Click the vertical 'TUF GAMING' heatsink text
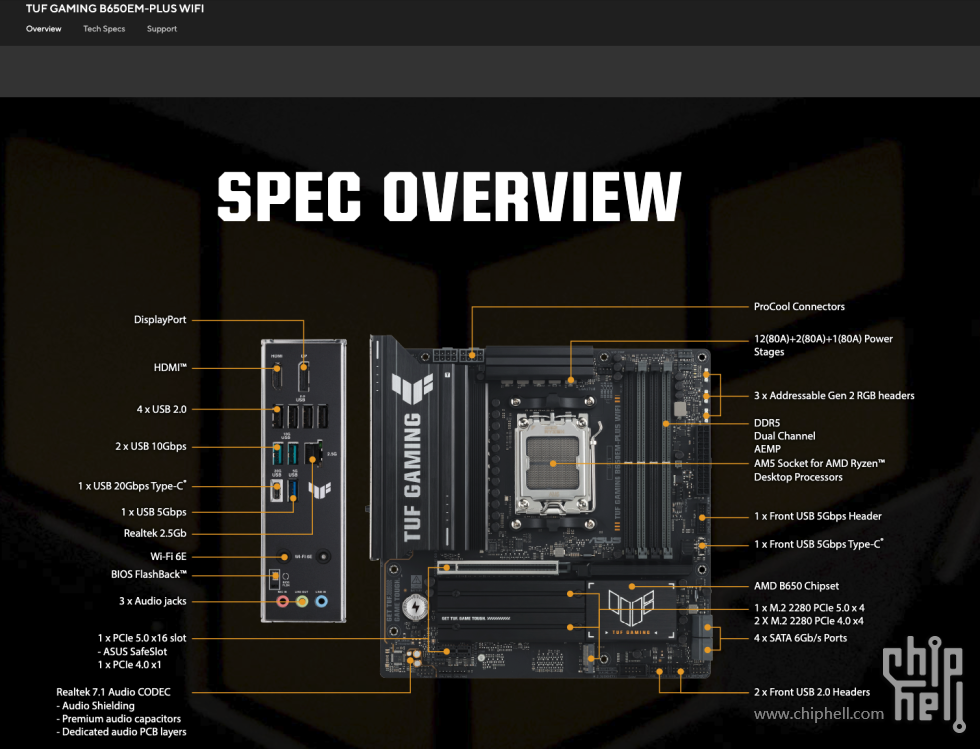980x749 pixels. [412, 476]
